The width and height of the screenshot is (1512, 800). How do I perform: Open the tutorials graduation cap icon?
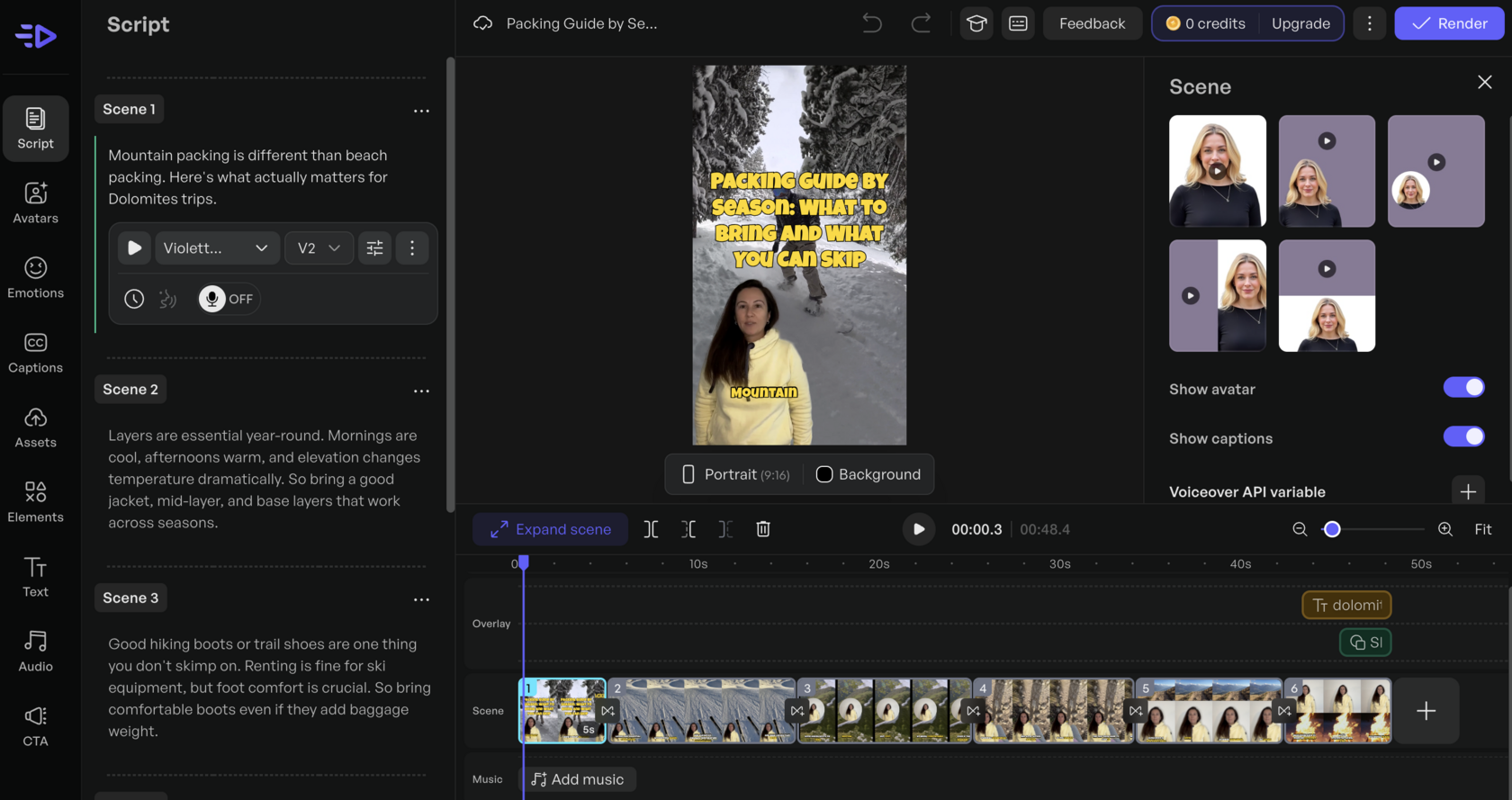tap(976, 23)
